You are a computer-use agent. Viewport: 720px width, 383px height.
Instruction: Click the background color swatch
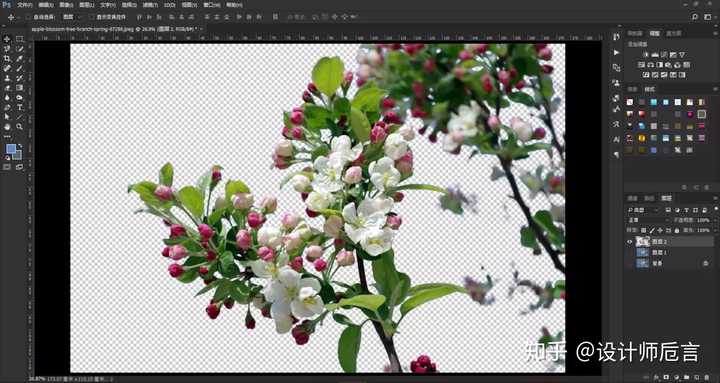[17, 155]
